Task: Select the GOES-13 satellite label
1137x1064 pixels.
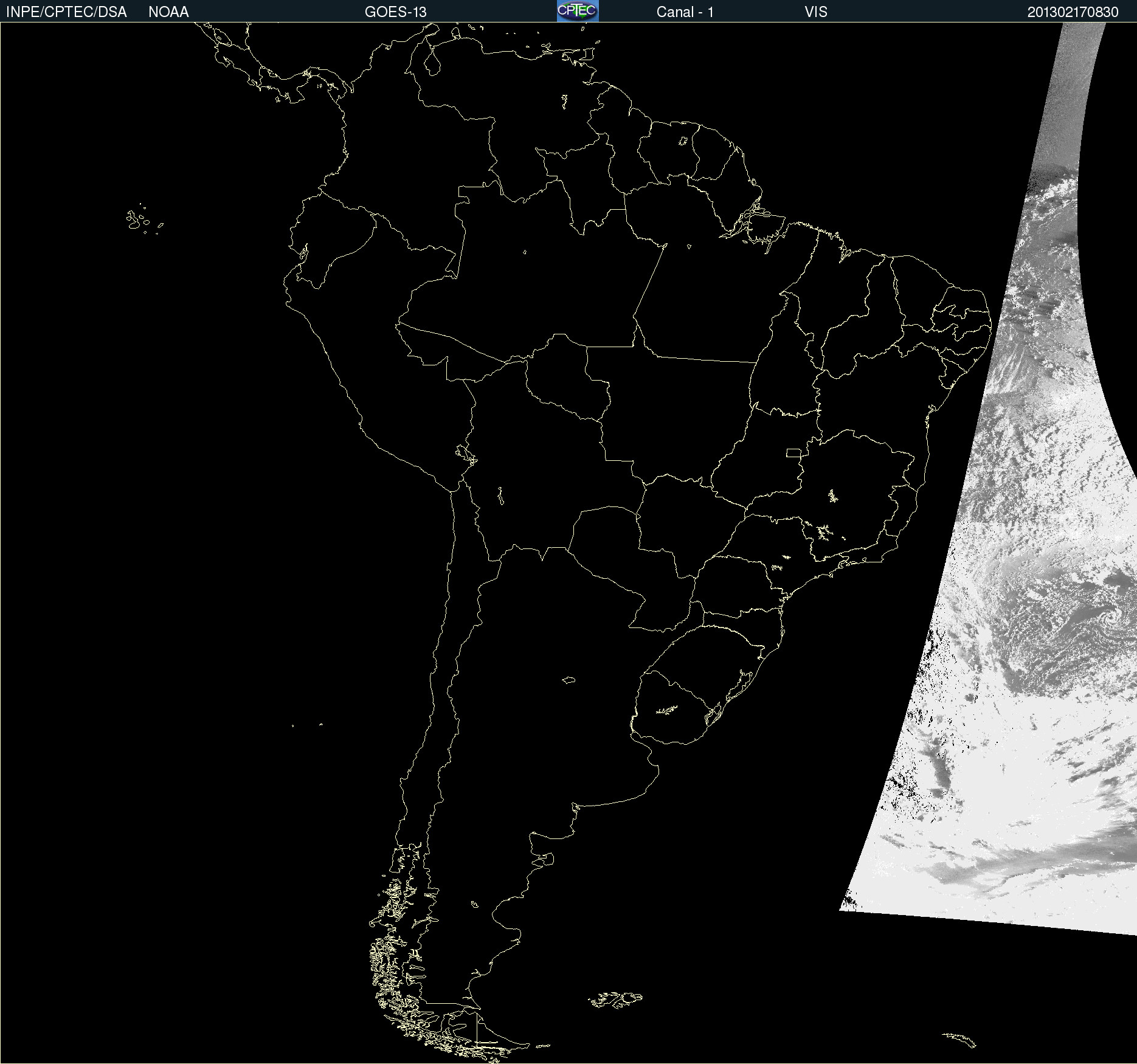Action: (x=395, y=12)
